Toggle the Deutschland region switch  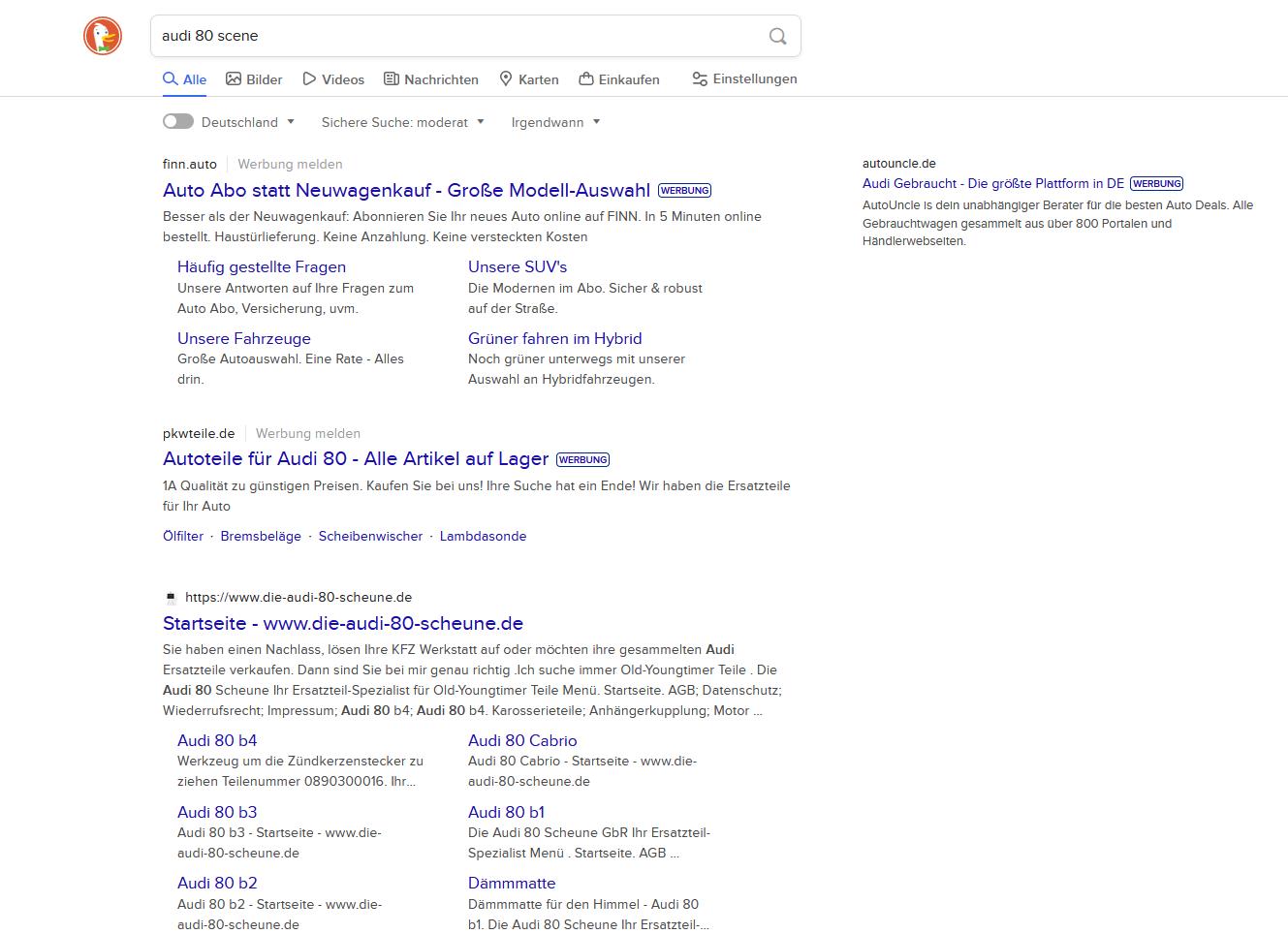178,122
